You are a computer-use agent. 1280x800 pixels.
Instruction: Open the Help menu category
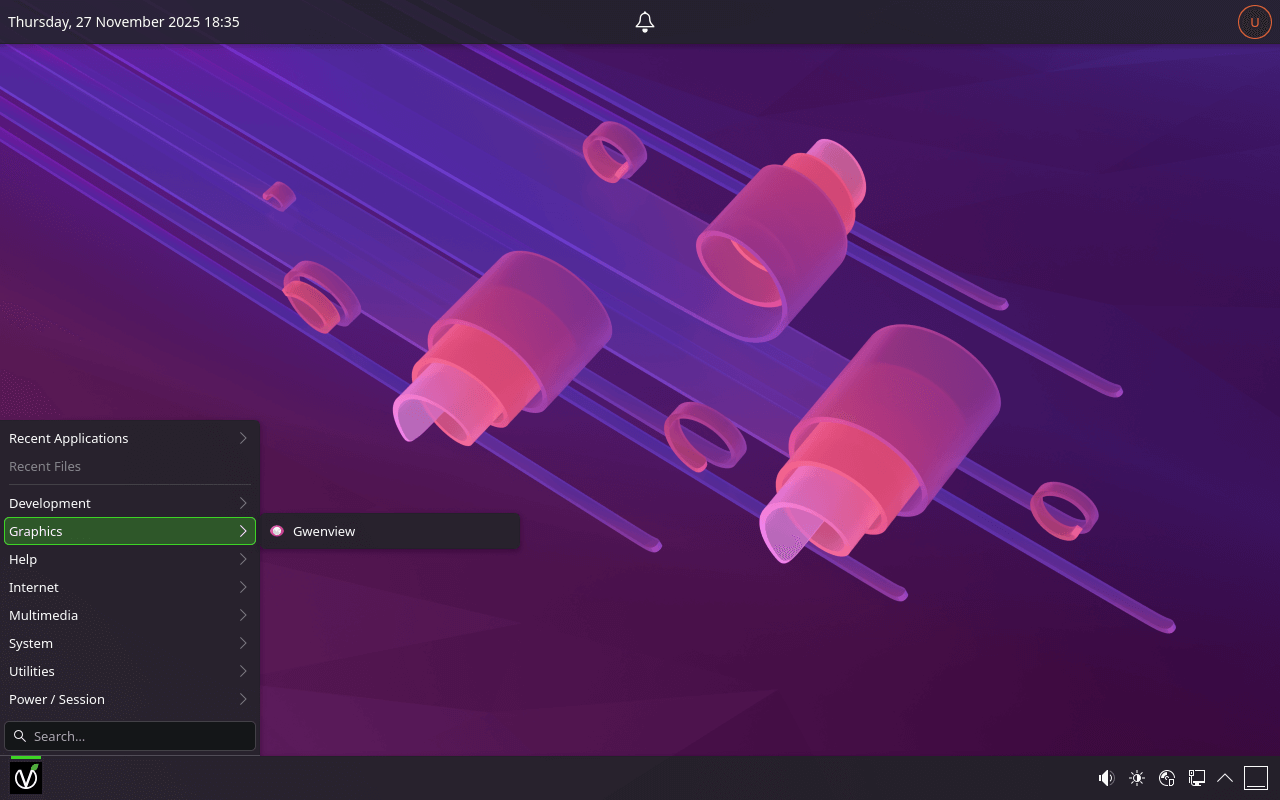coord(129,559)
